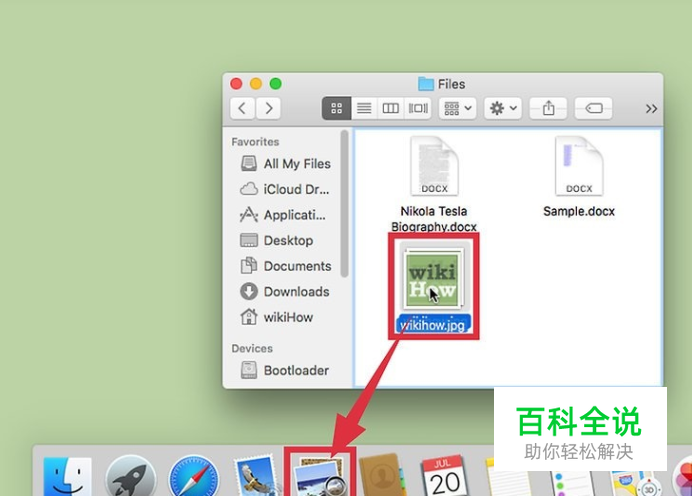This screenshot has height=496, width=692.
Task: Expand the toolbar overflow chevrons
Action: (651, 109)
